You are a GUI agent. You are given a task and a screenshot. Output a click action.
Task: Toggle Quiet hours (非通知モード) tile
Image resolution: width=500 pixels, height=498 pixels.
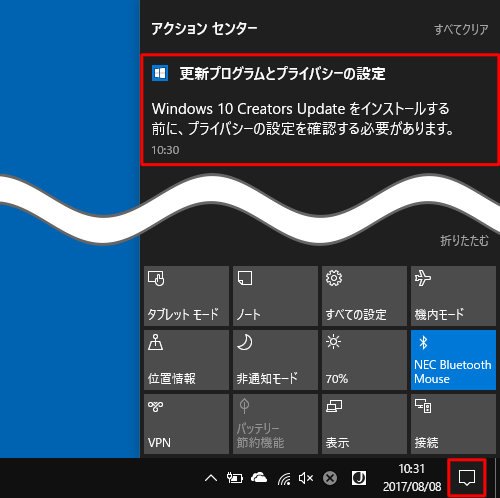tap(275, 360)
